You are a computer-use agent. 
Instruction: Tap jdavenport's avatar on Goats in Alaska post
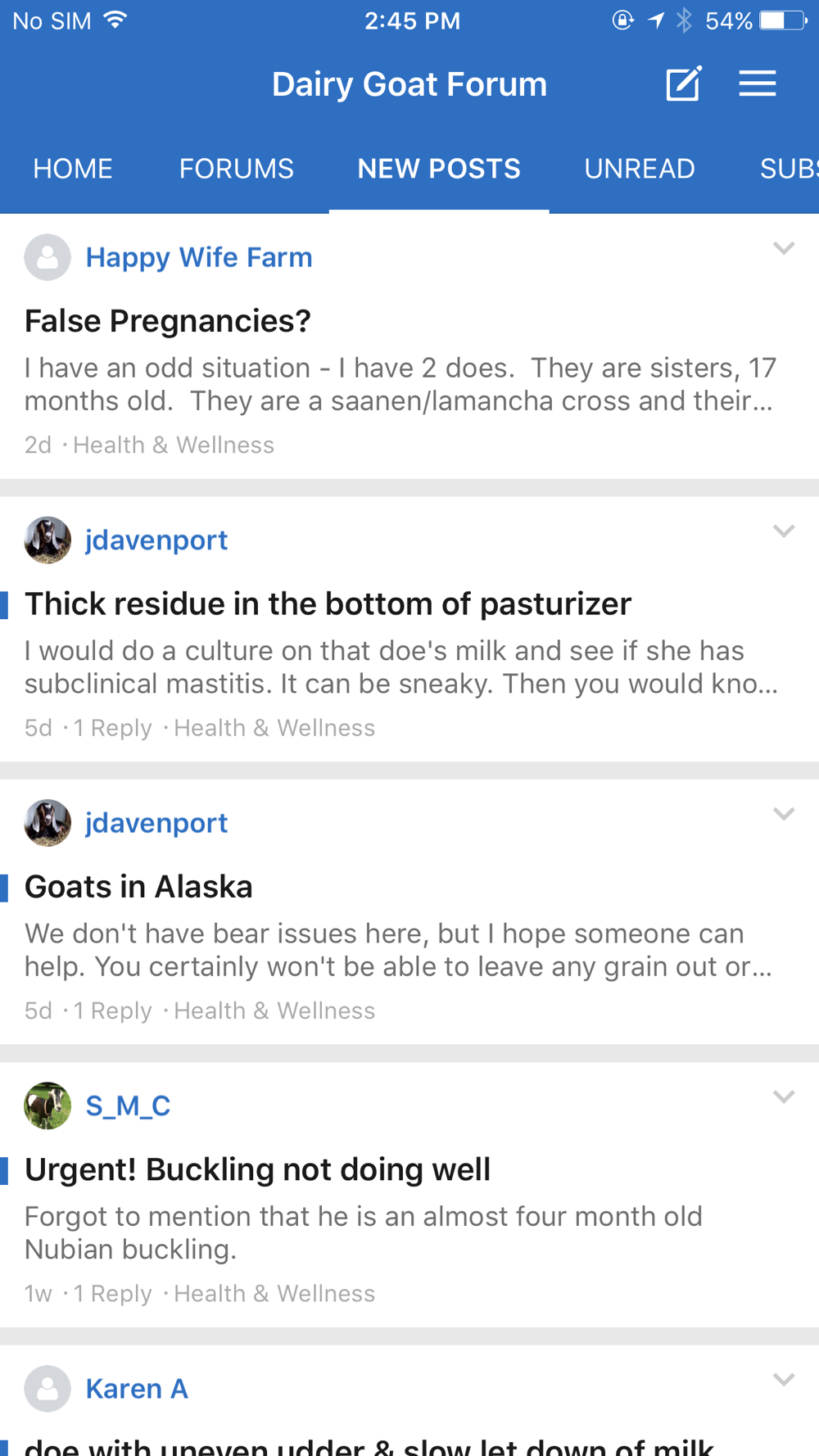[x=48, y=823]
